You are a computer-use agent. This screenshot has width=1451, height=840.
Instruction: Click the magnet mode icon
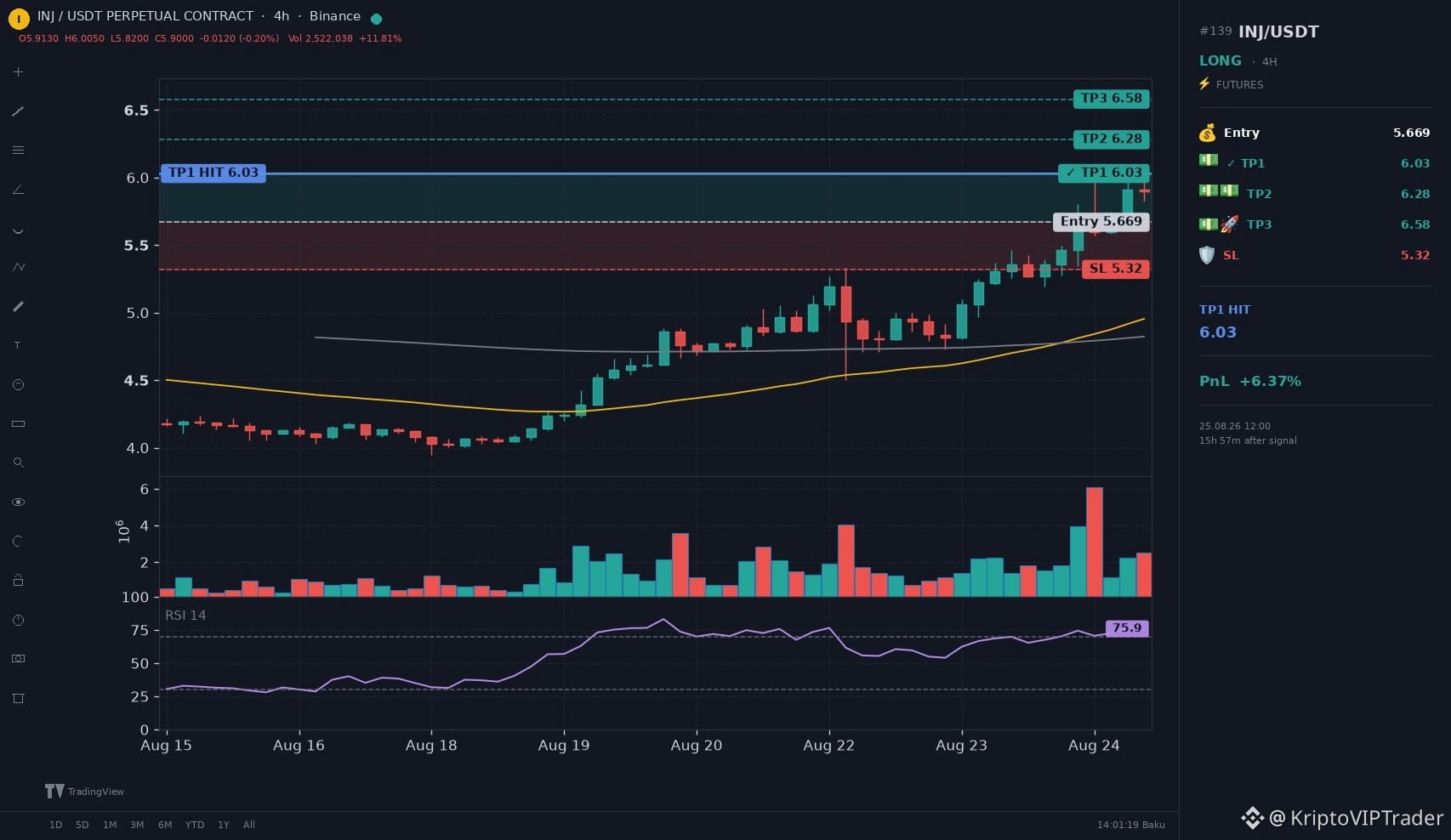18,541
